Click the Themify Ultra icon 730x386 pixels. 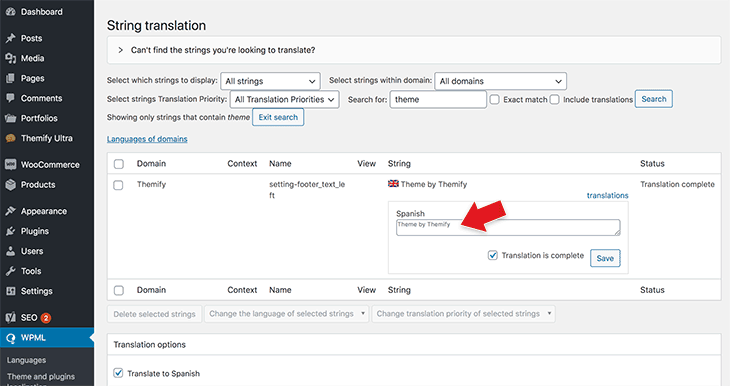[x=10, y=138]
